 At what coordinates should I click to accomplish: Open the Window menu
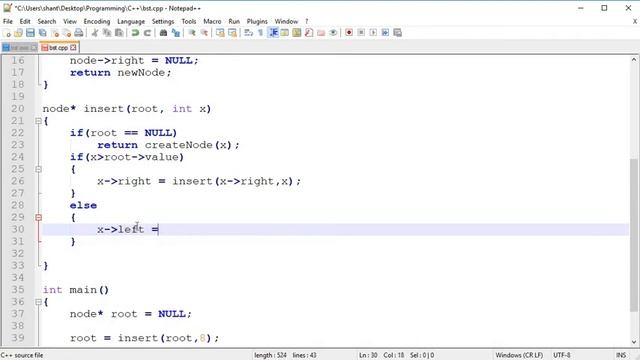(286, 21)
